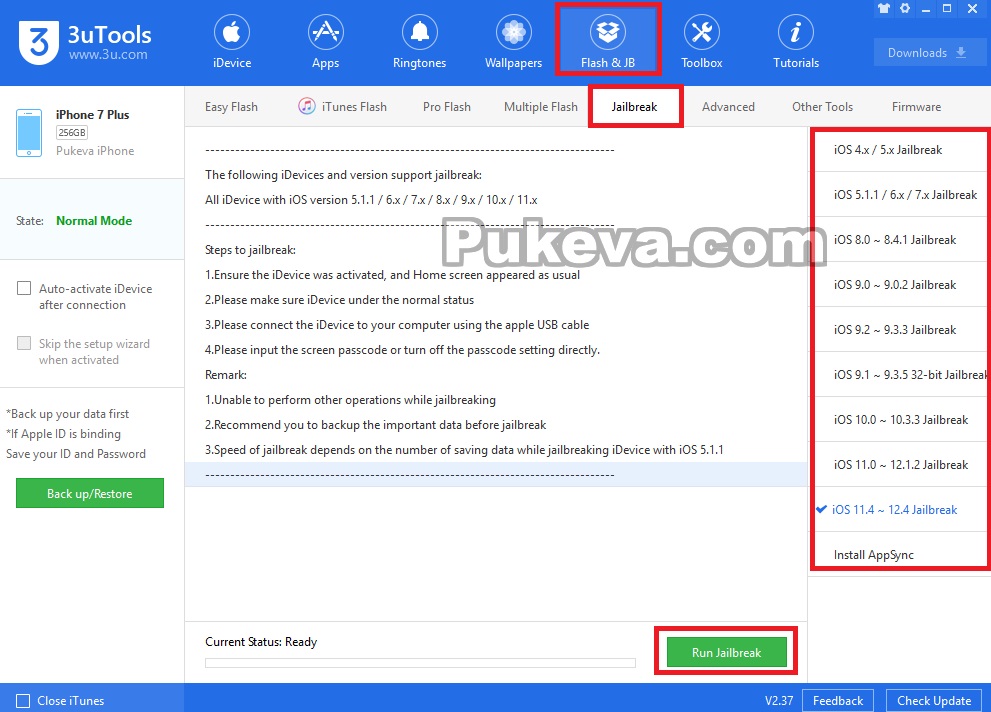Screen dimensions: 991x712
Task: Open the www.3u.com link
Action: 108,55
